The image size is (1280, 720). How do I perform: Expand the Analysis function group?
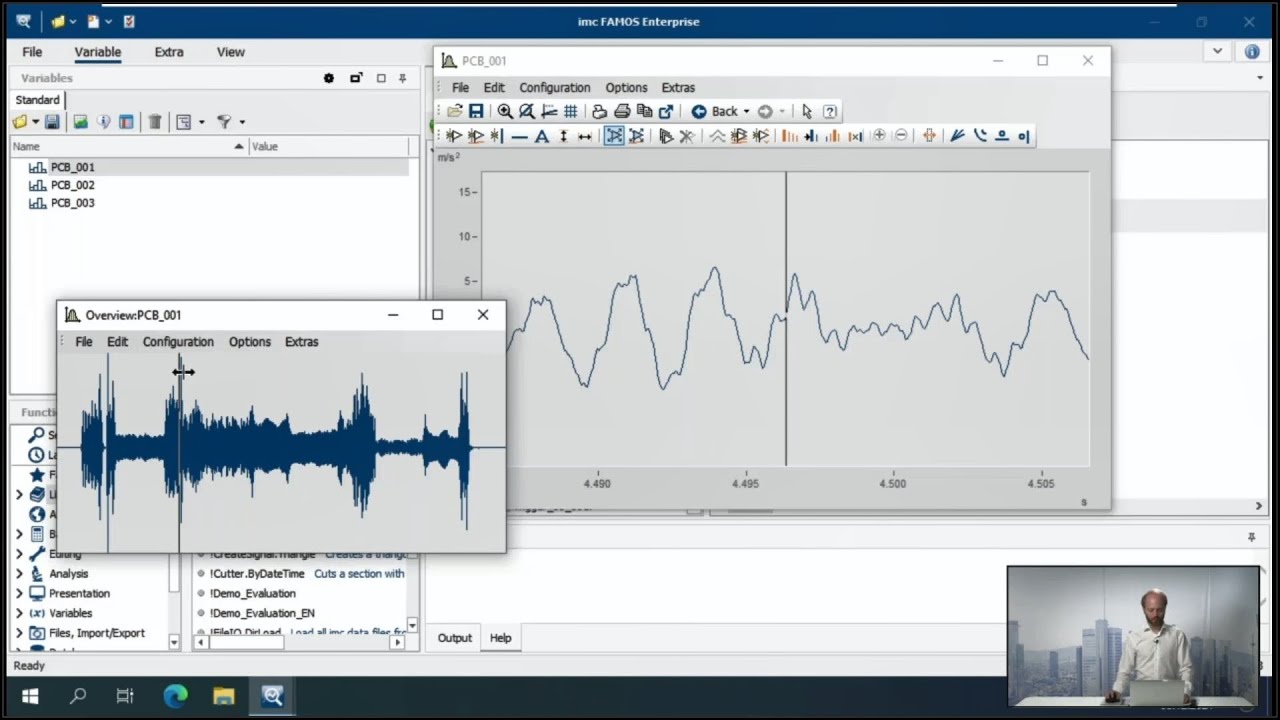[x=19, y=574]
